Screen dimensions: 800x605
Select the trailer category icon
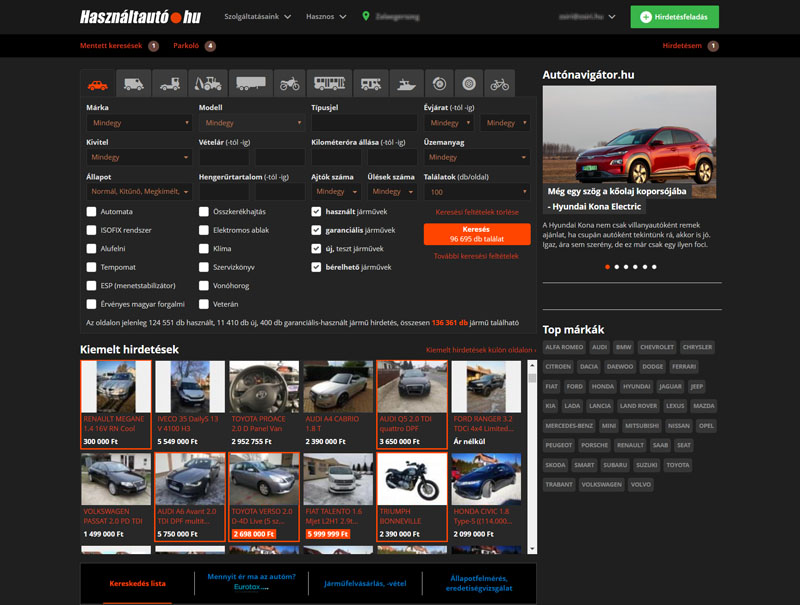pyautogui.click(x=251, y=84)
